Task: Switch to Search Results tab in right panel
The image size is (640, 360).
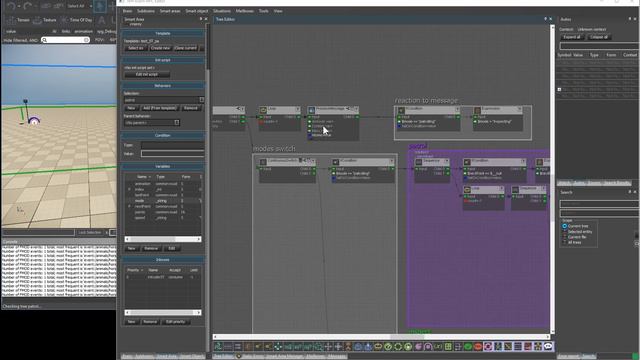Action: (x=617, y=183)
